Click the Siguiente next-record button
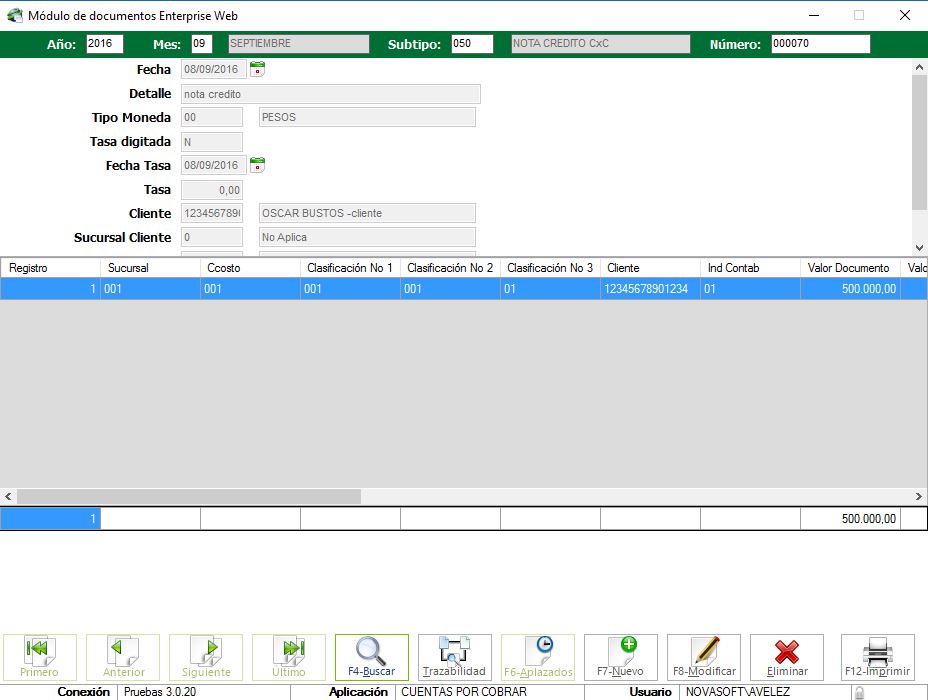This screenshot has height=700, width=928. (x=206, y=657)
